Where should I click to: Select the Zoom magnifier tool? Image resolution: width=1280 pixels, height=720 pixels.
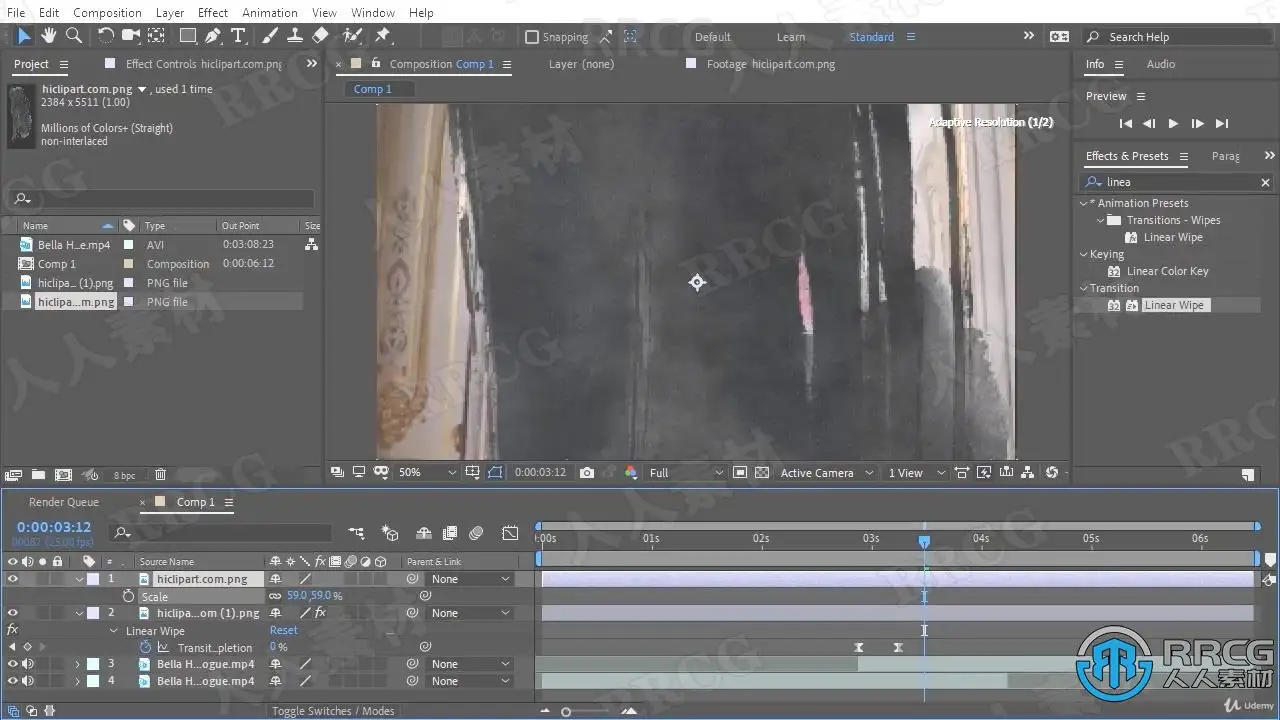click(73, 36)
